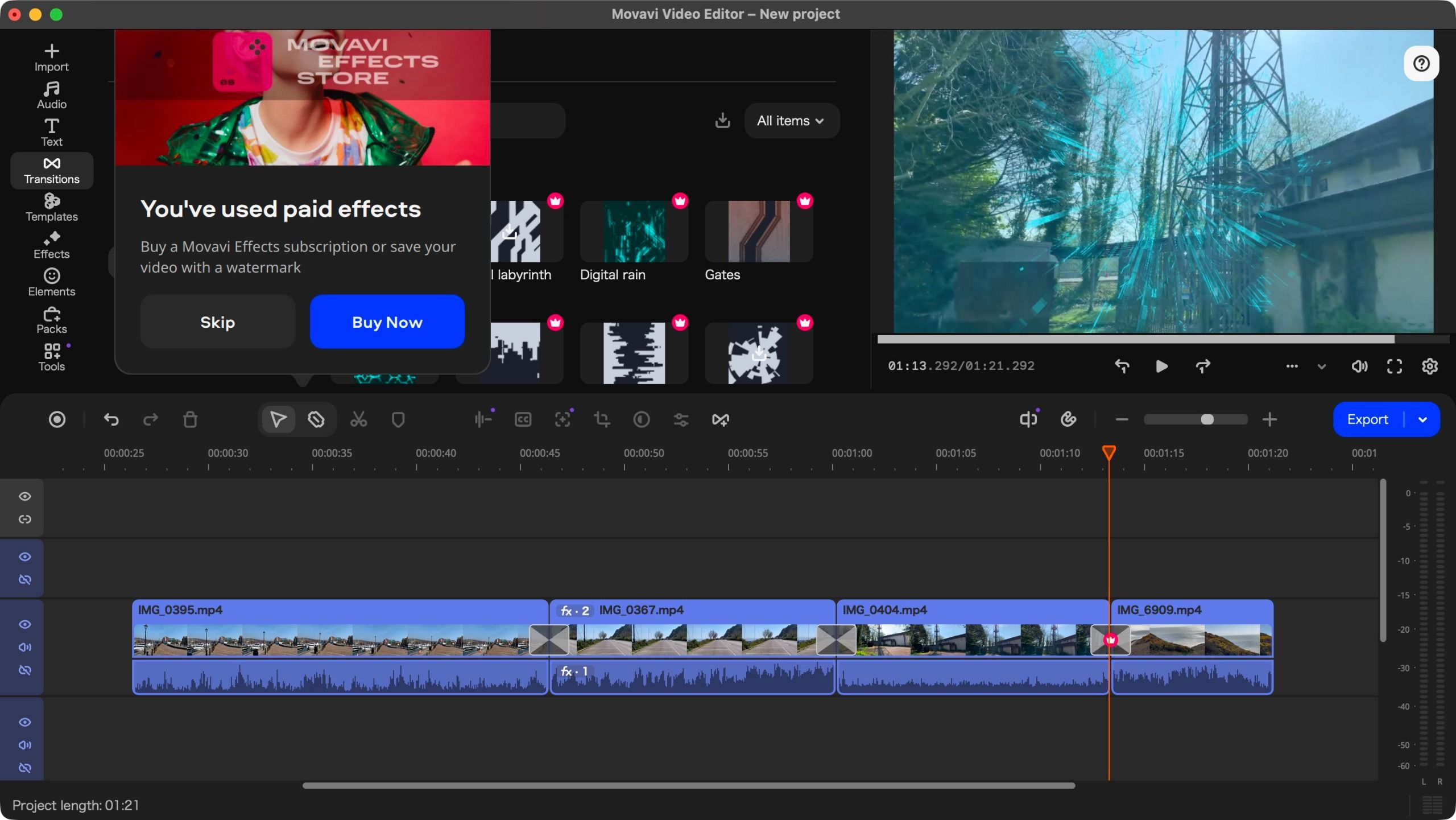Open the transition wizard tool
Screen dimensions: 1456x820
[720, 420]
